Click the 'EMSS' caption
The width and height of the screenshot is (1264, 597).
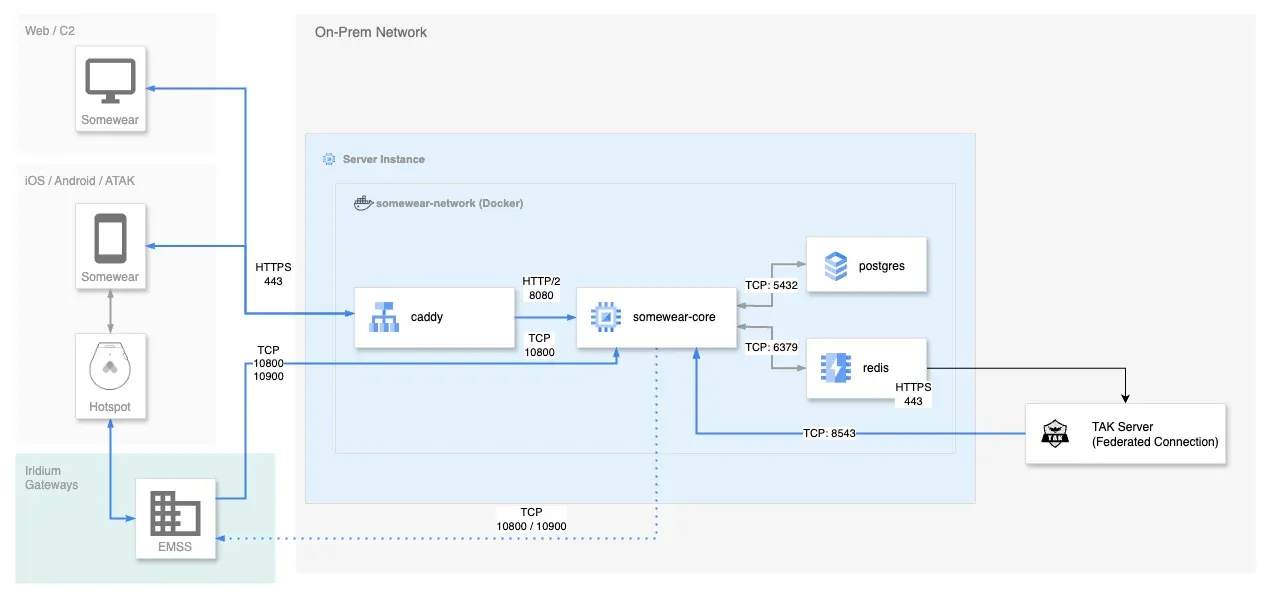point(175,547)
